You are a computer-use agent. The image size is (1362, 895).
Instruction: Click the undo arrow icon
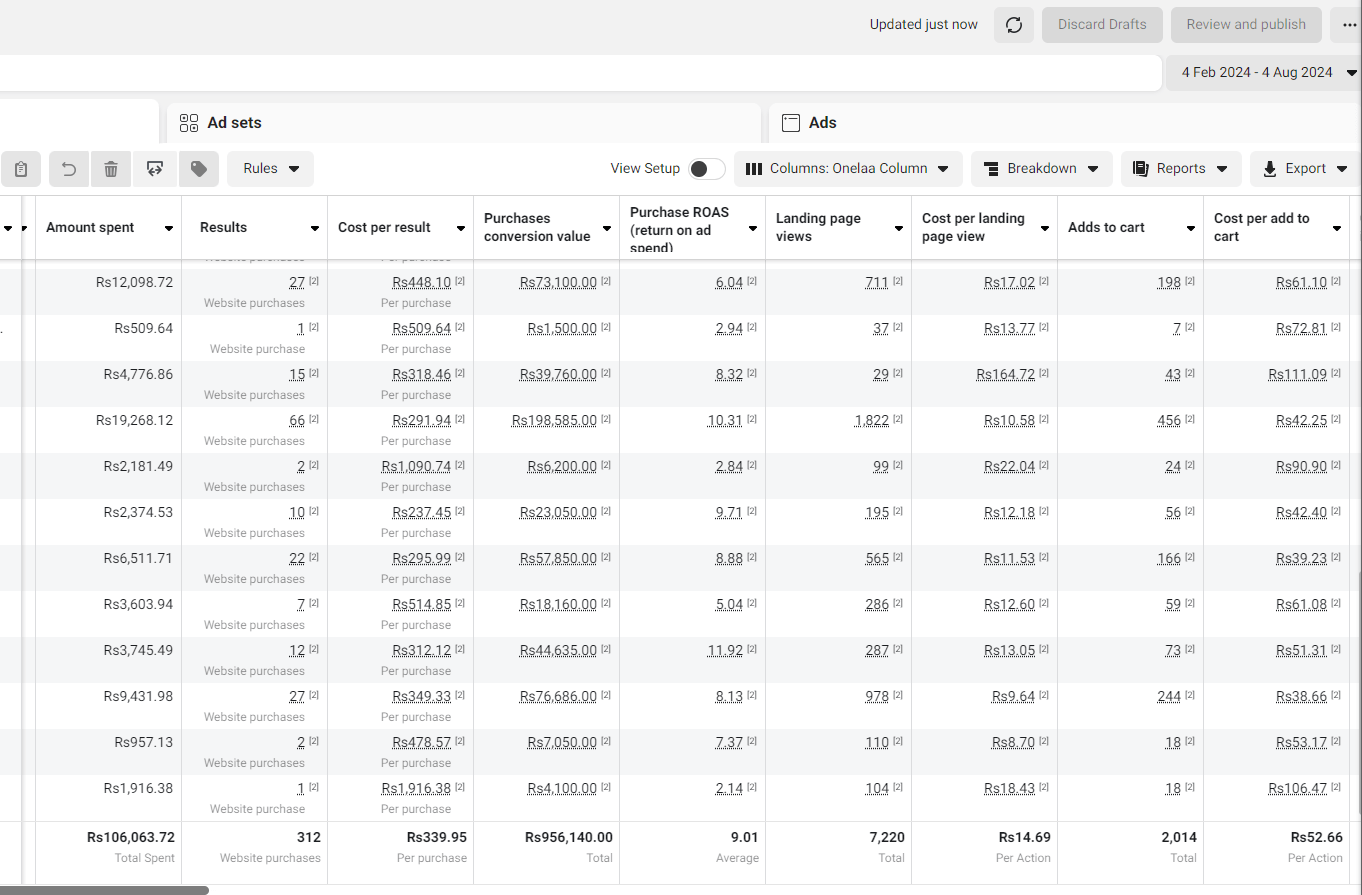coord(69,169)
